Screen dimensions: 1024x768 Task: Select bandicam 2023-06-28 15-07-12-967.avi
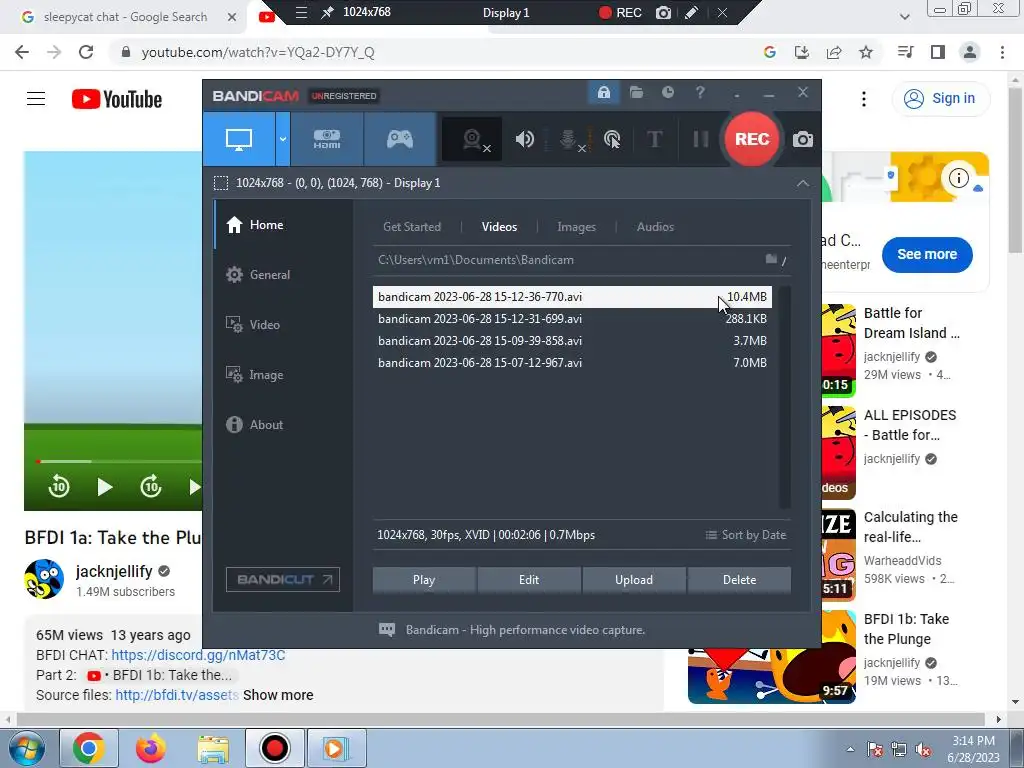(572, 362)
